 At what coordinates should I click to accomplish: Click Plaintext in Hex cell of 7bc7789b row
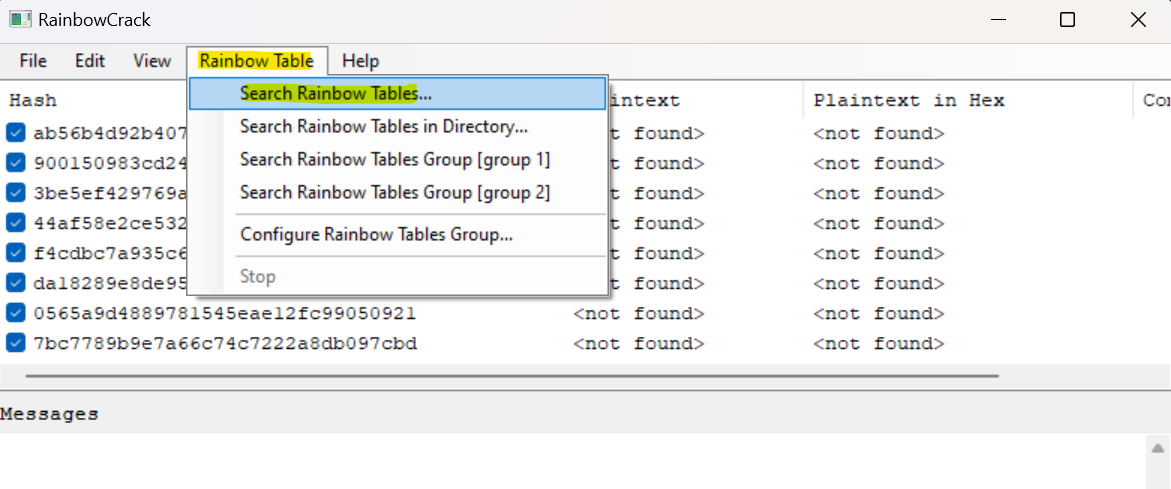click(x=879, y=344)
